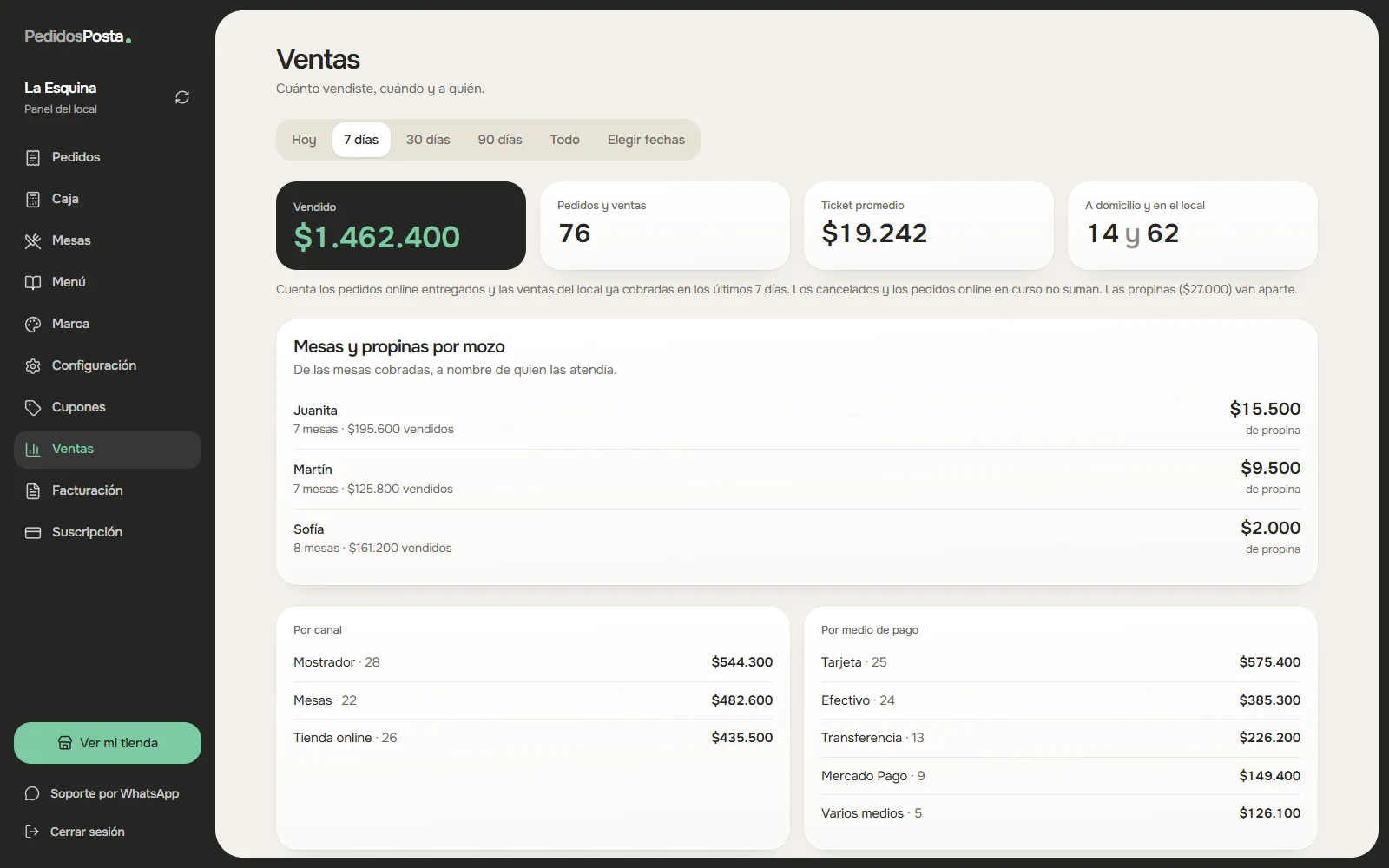Select the 90 días period
The height and width of the screenshot is (868, 1389).
500,140
